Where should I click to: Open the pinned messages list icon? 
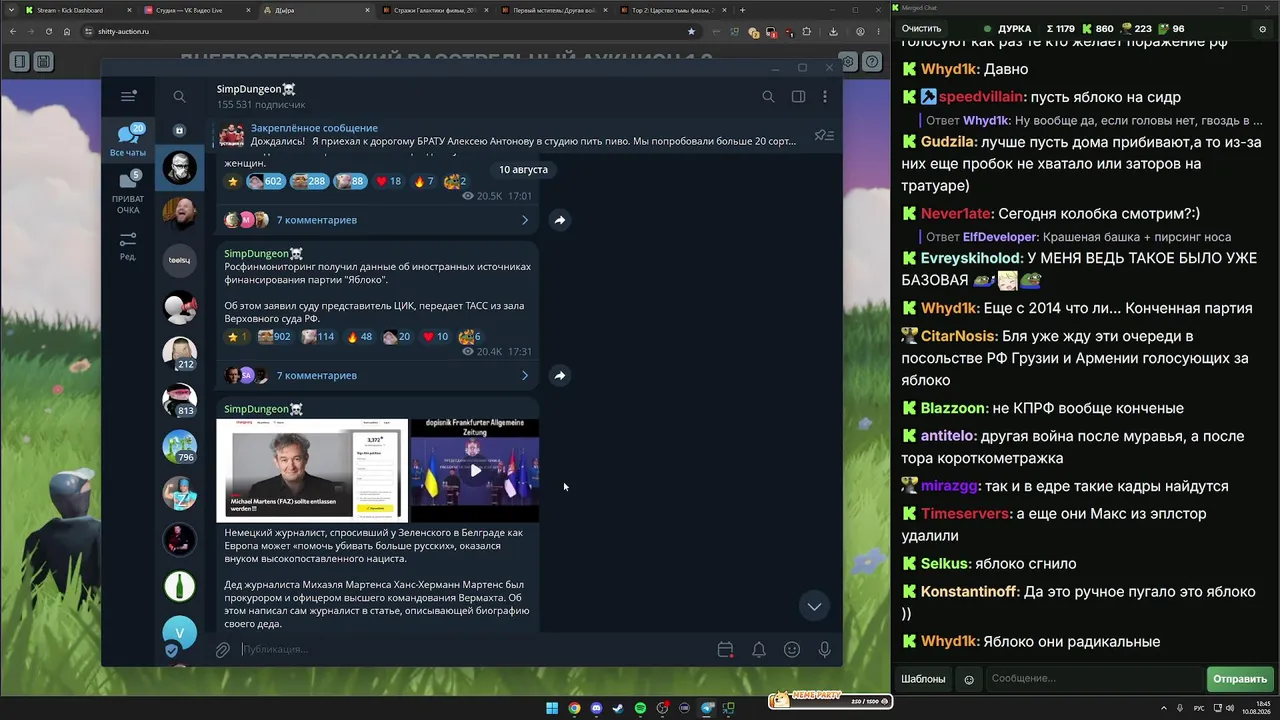pyautogui.click(x=824, y=135)
